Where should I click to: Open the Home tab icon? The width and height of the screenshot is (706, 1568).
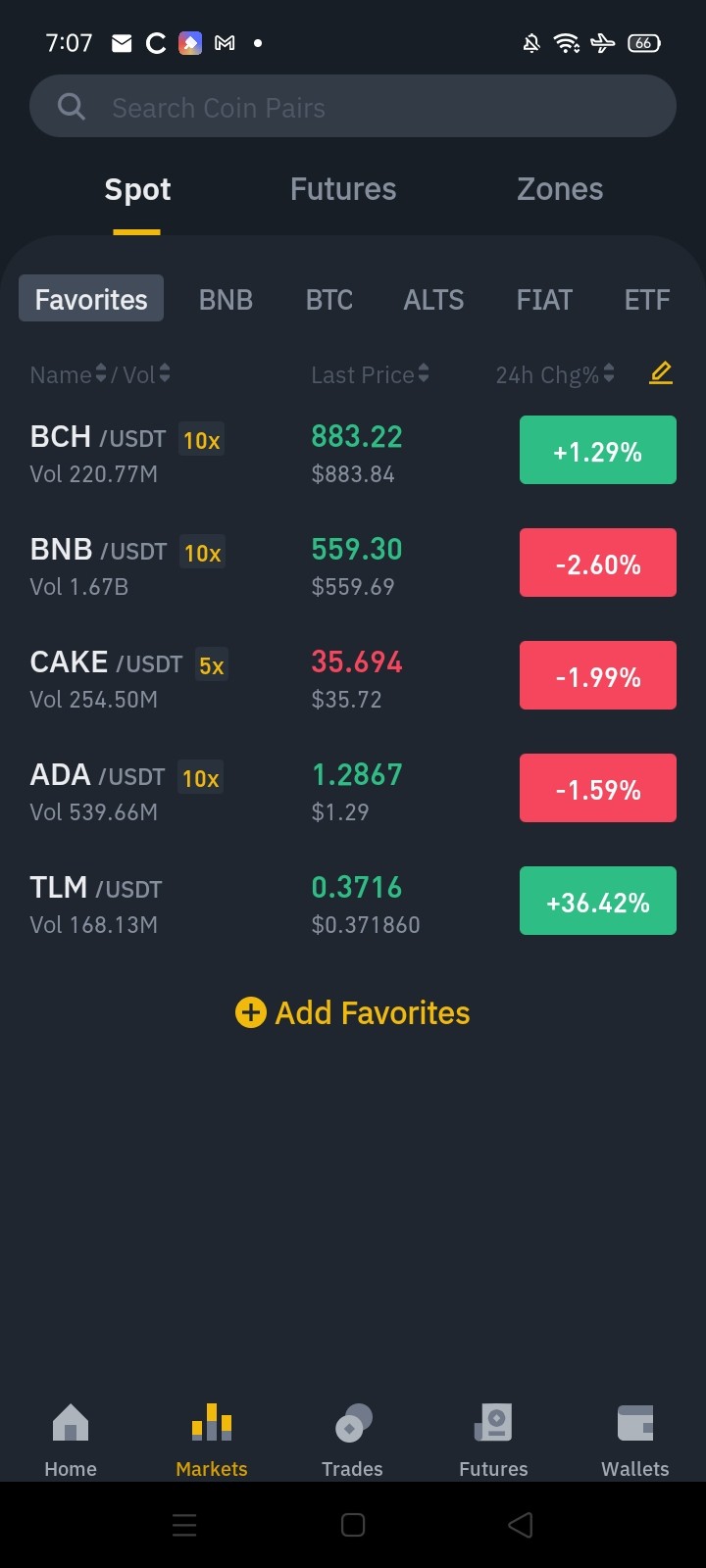[71, 1423]
